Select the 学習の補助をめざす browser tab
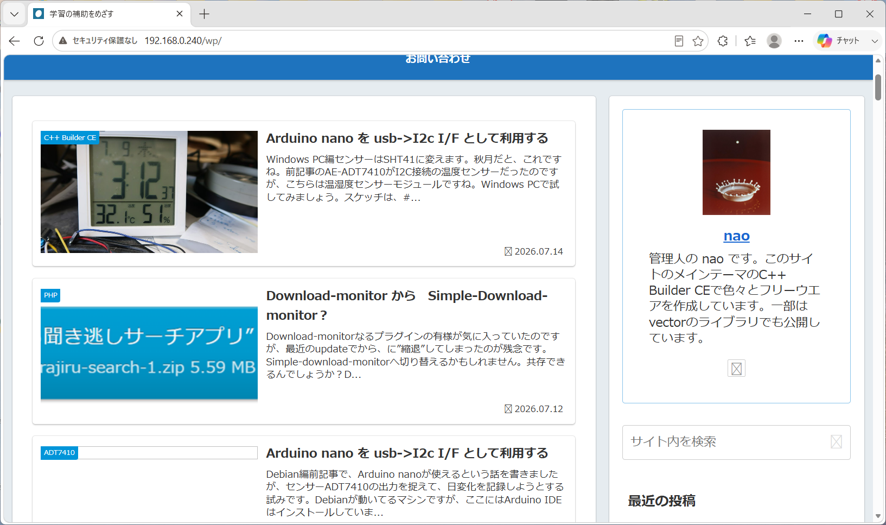Viewport: 886px width, 525px height. 110,14
